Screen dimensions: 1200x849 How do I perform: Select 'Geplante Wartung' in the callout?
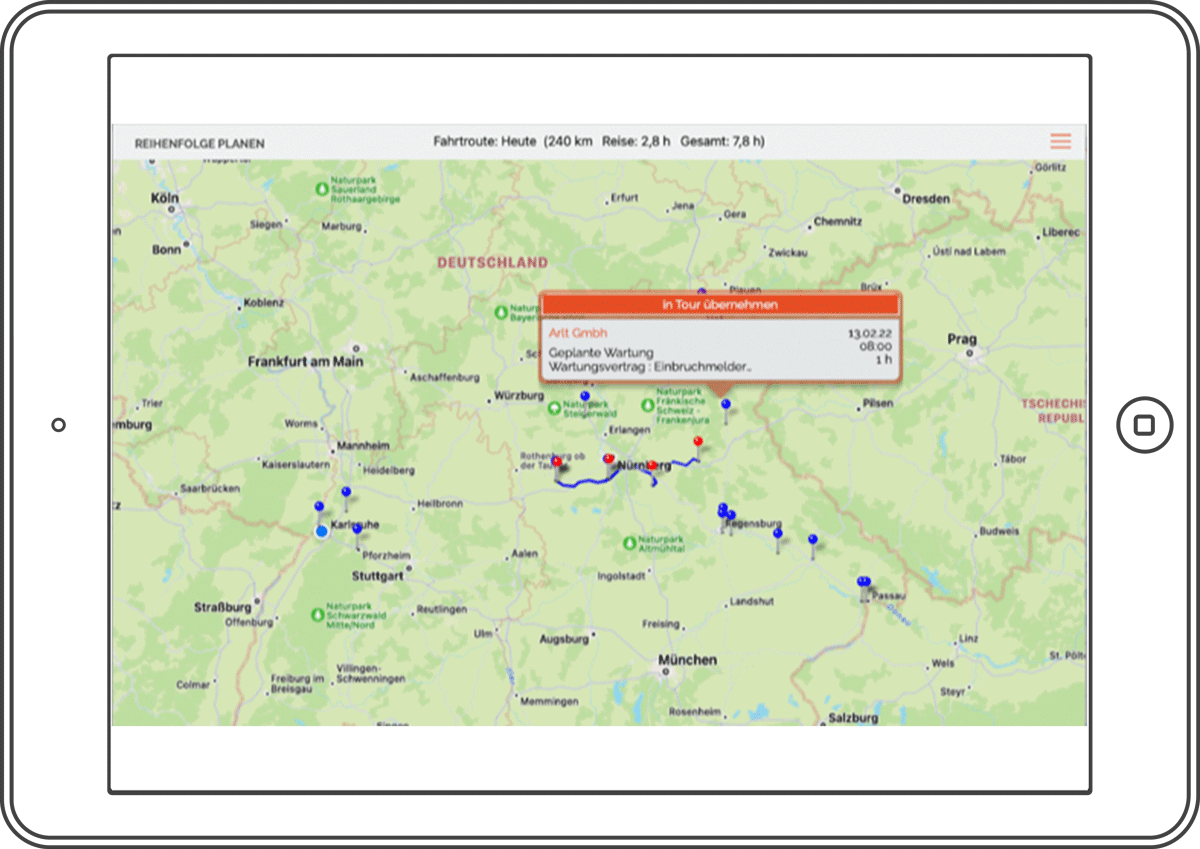click(601, 353)
